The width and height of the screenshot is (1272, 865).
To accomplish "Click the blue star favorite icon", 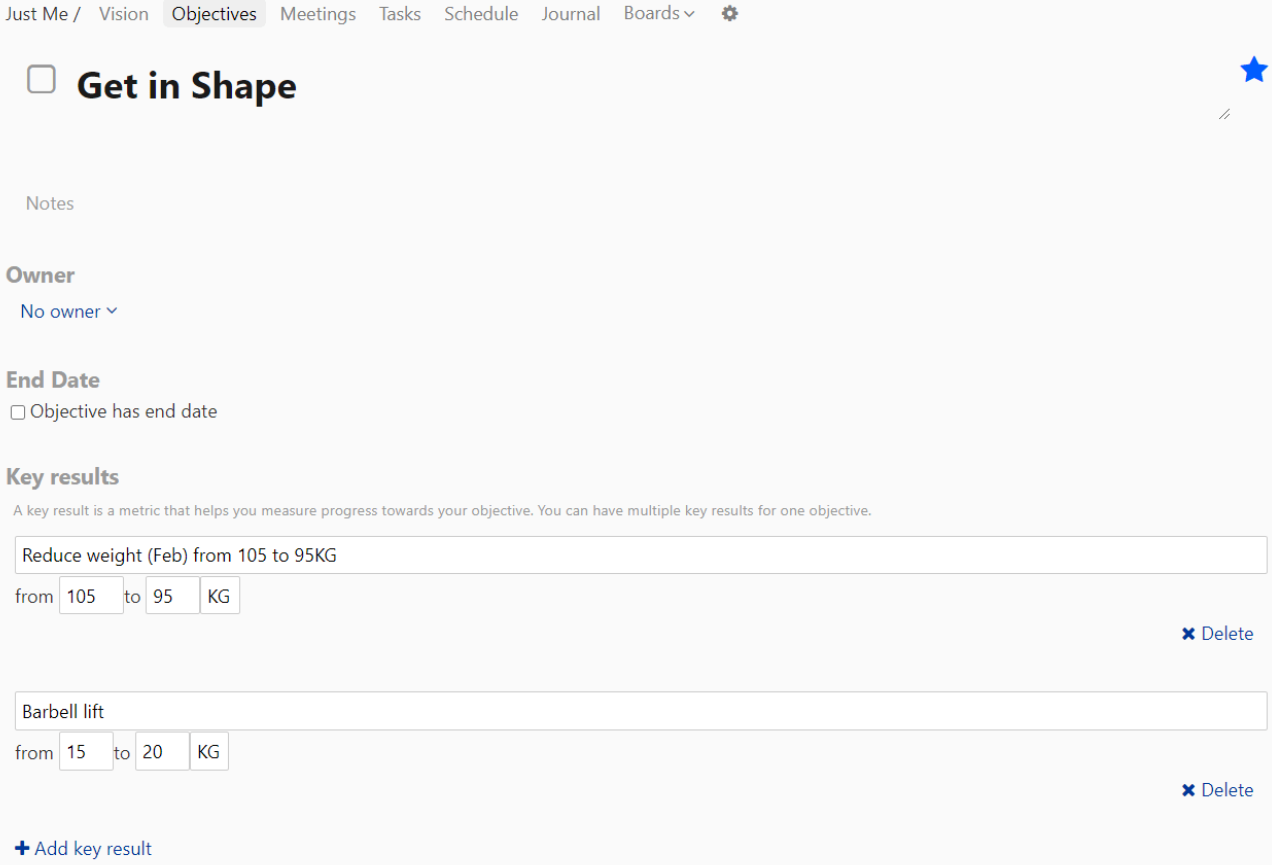I will point(1254,70).
